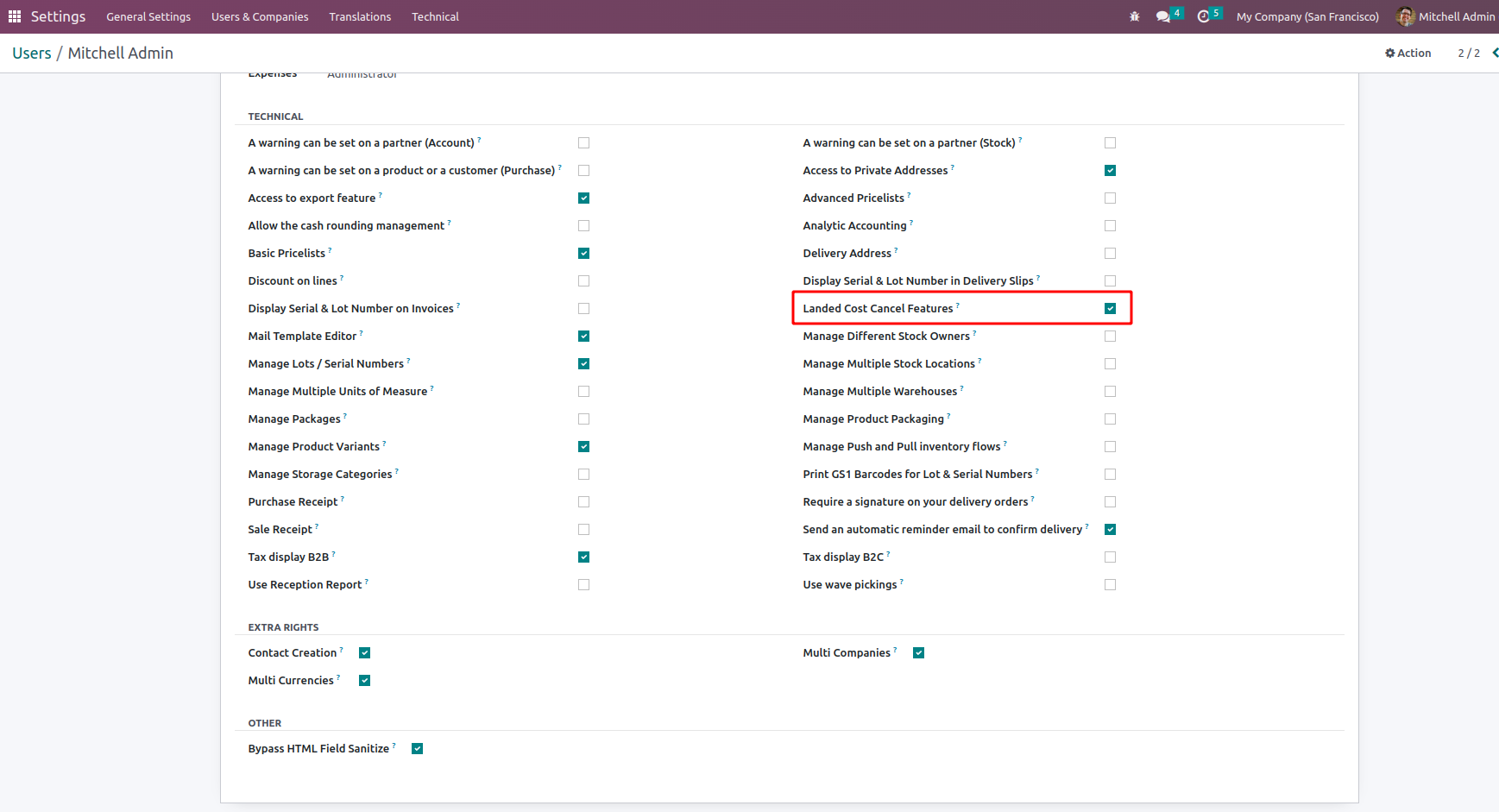Open the conversations chat icon
This screenshot has height=812, width=1499.
[1163, 16]
